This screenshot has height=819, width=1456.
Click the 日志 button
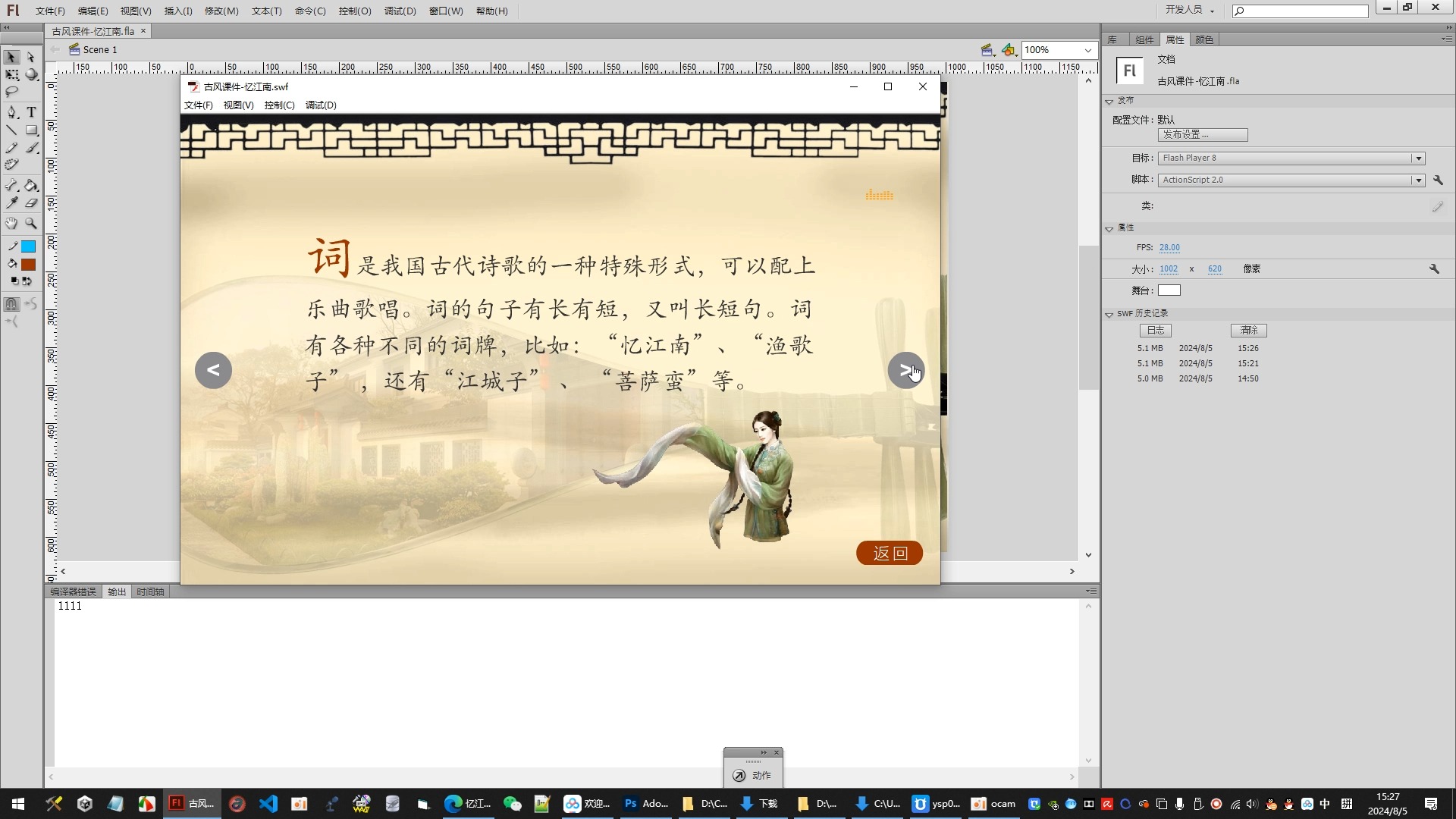coord(1156,331)
